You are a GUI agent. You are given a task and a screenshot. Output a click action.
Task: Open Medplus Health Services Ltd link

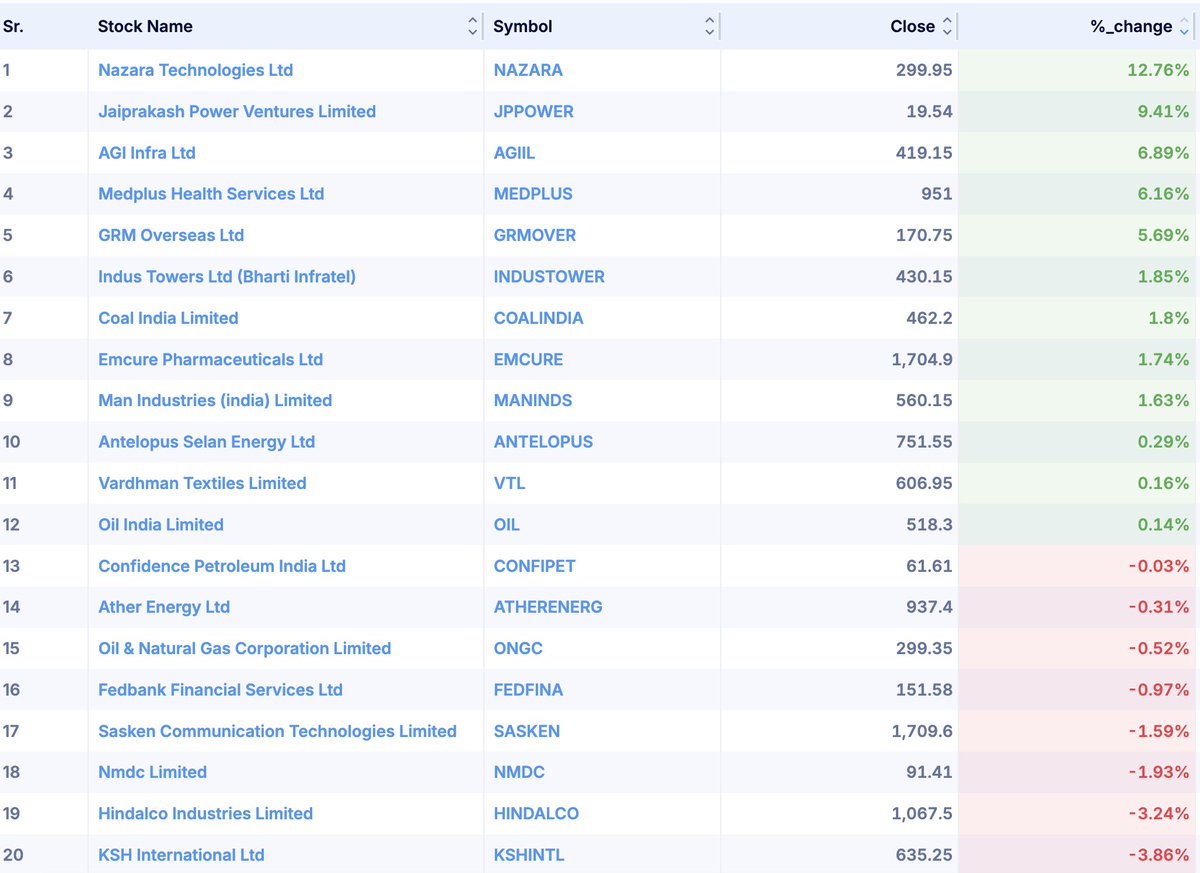pyautogui.click(x=211, y=194)
